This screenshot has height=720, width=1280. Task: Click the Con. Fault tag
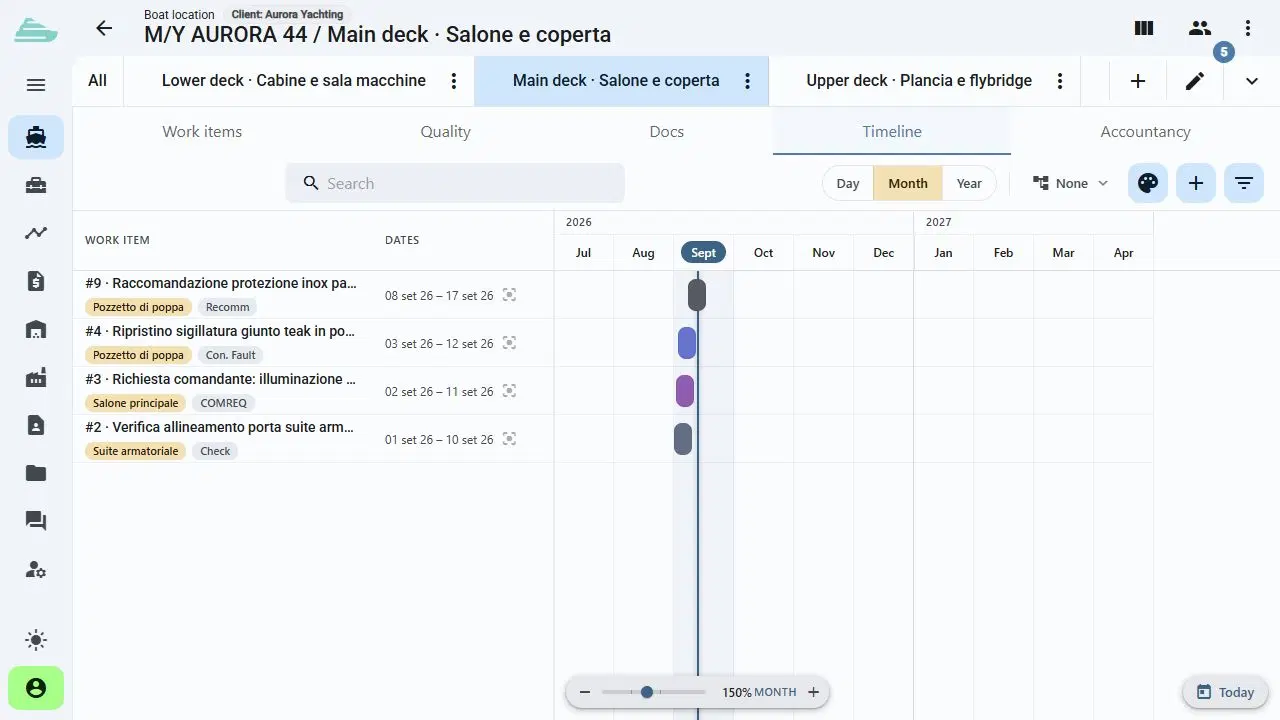[x=230, y=355]
